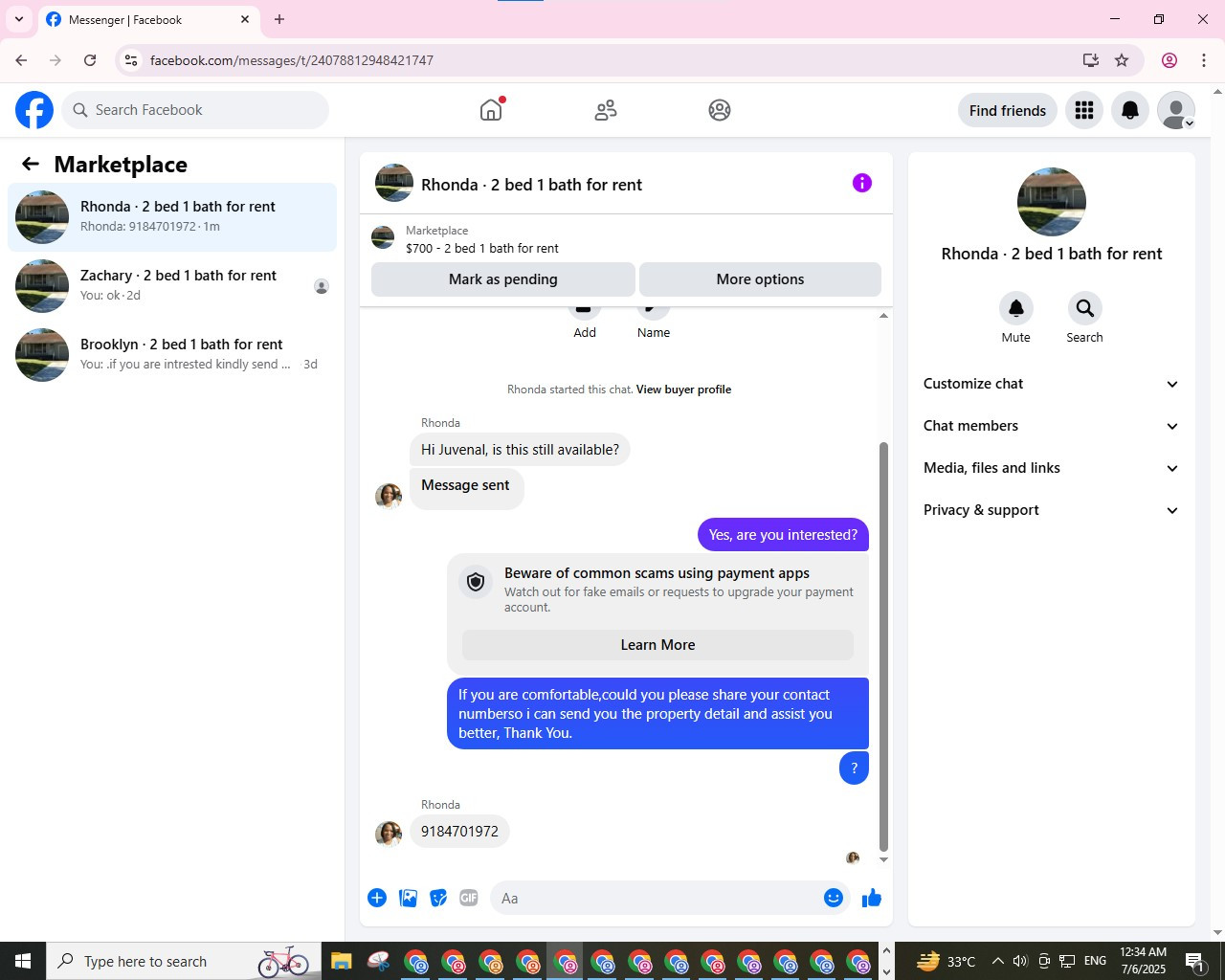Click the Find friends button
The image size is (1225, 980).
point(1008,110)
